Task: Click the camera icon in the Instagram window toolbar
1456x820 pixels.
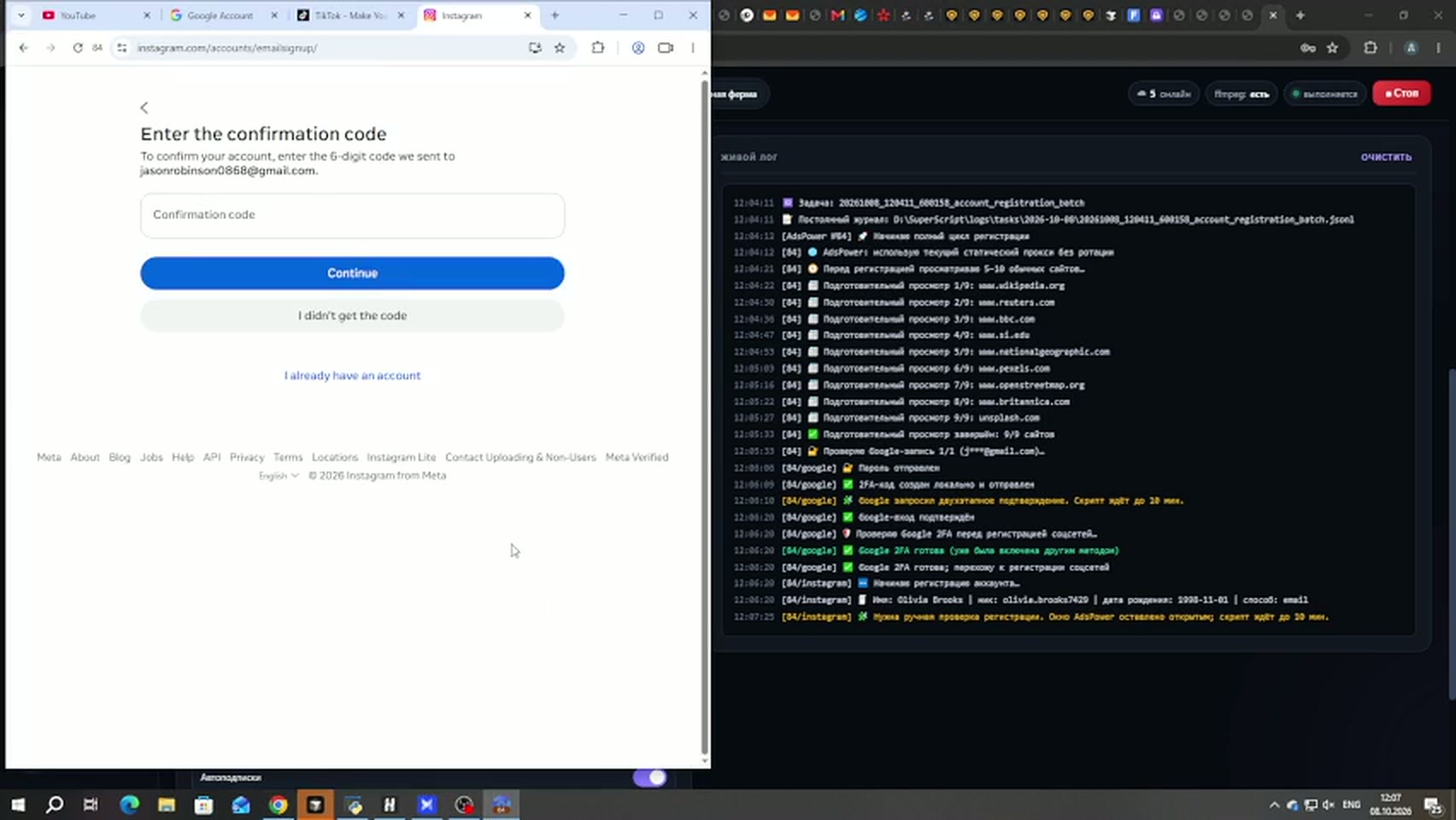Action: click(666, 48)
